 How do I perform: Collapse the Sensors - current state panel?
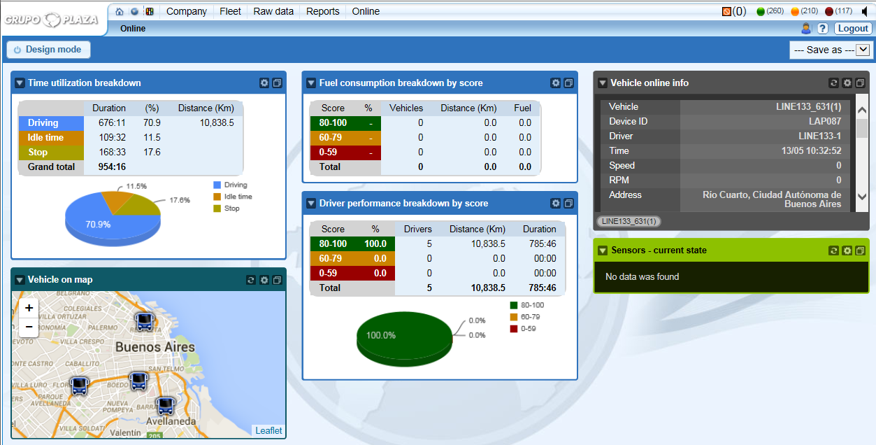602,251
